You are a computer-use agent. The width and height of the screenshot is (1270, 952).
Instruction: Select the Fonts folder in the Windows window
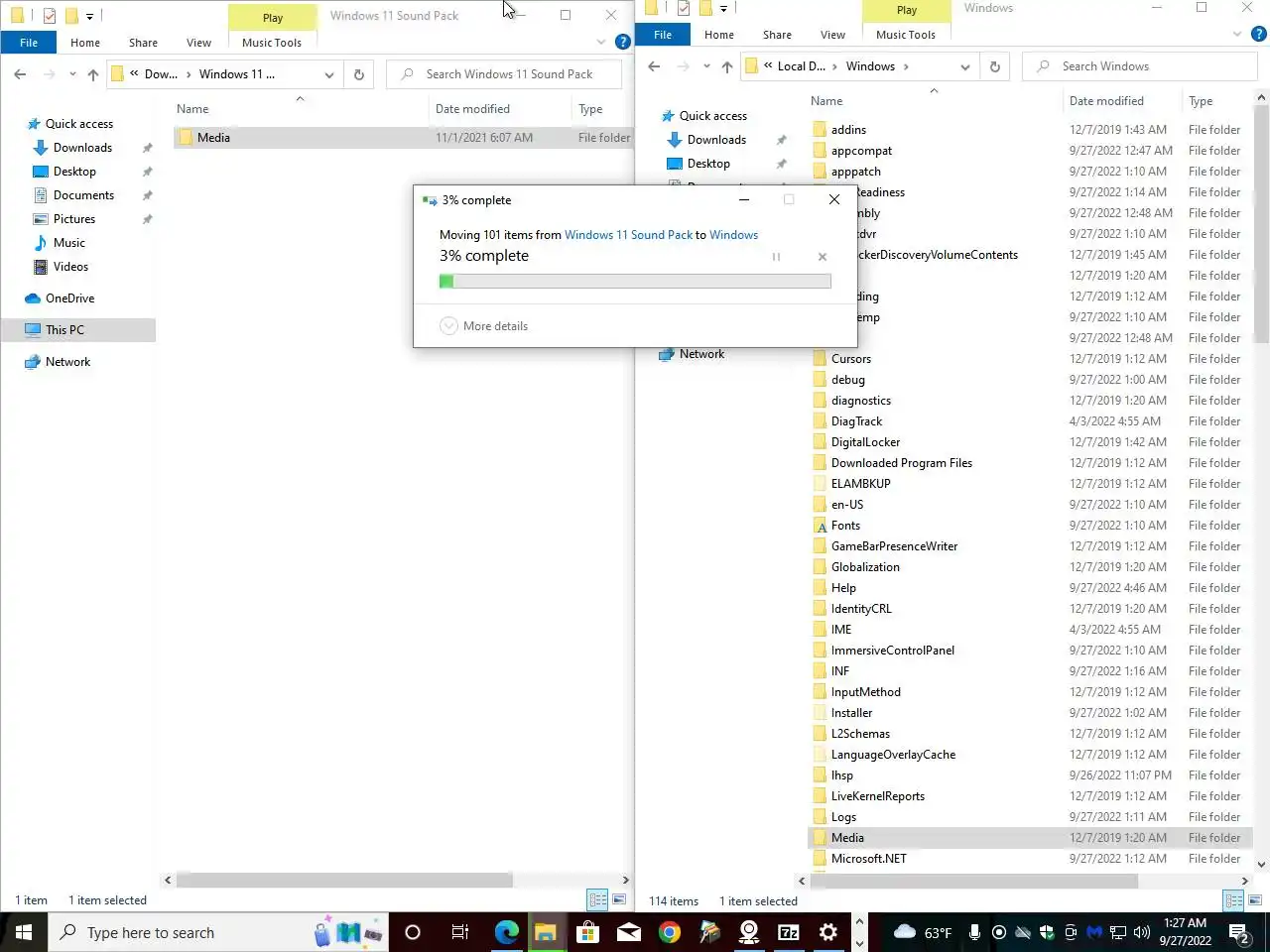pyautogui.click(x=845, y=526)
